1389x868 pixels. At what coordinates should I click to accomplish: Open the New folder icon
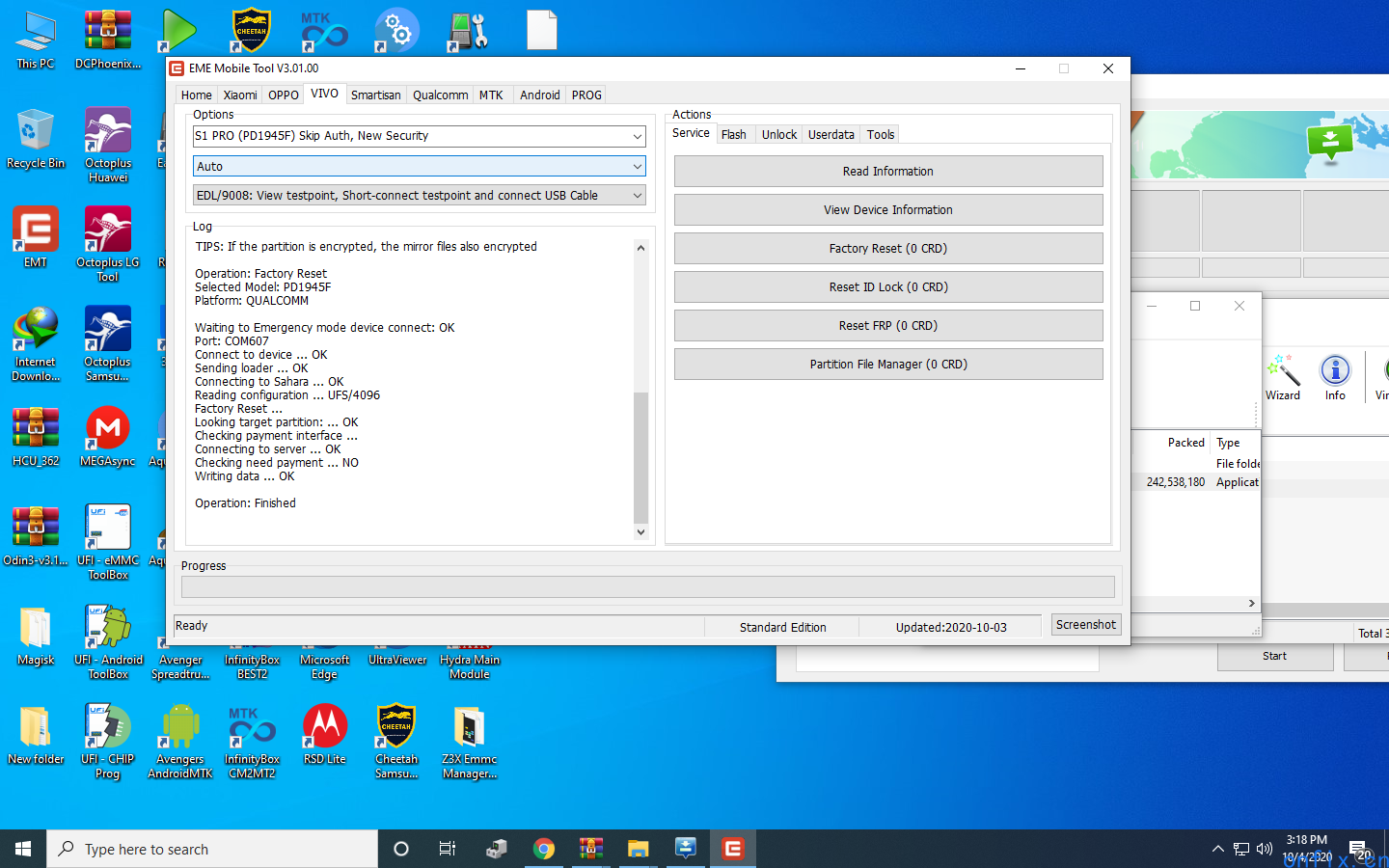click(x=36, y=735)
